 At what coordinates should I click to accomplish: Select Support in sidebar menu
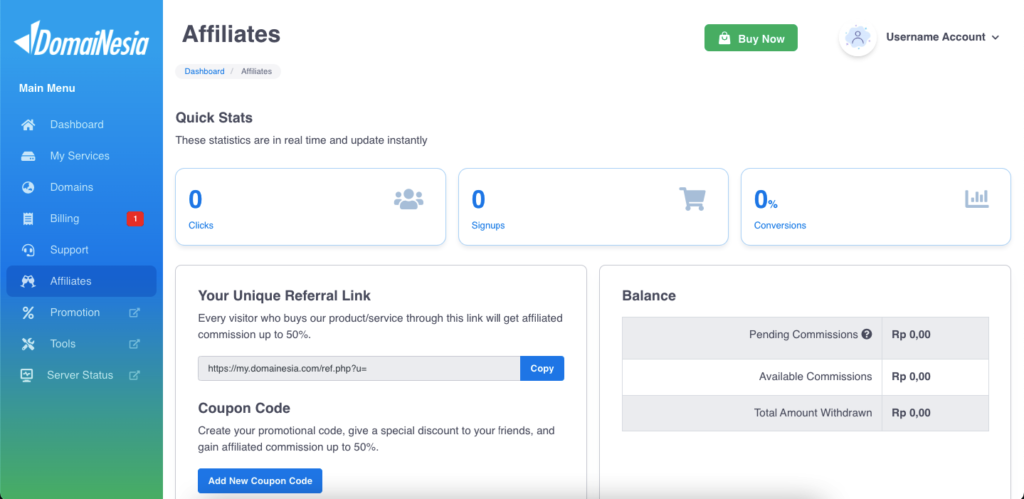pyautogui.click(x=82, y=250)
